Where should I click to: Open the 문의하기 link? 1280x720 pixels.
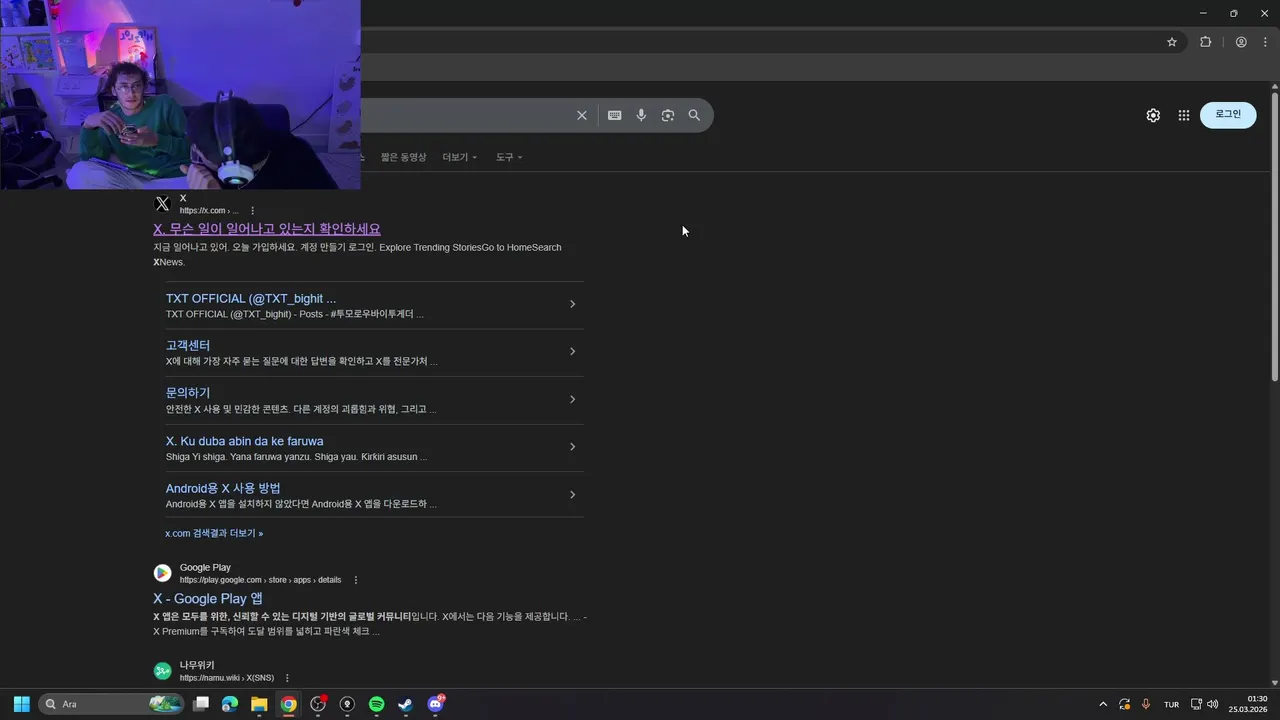pos(188,393)
